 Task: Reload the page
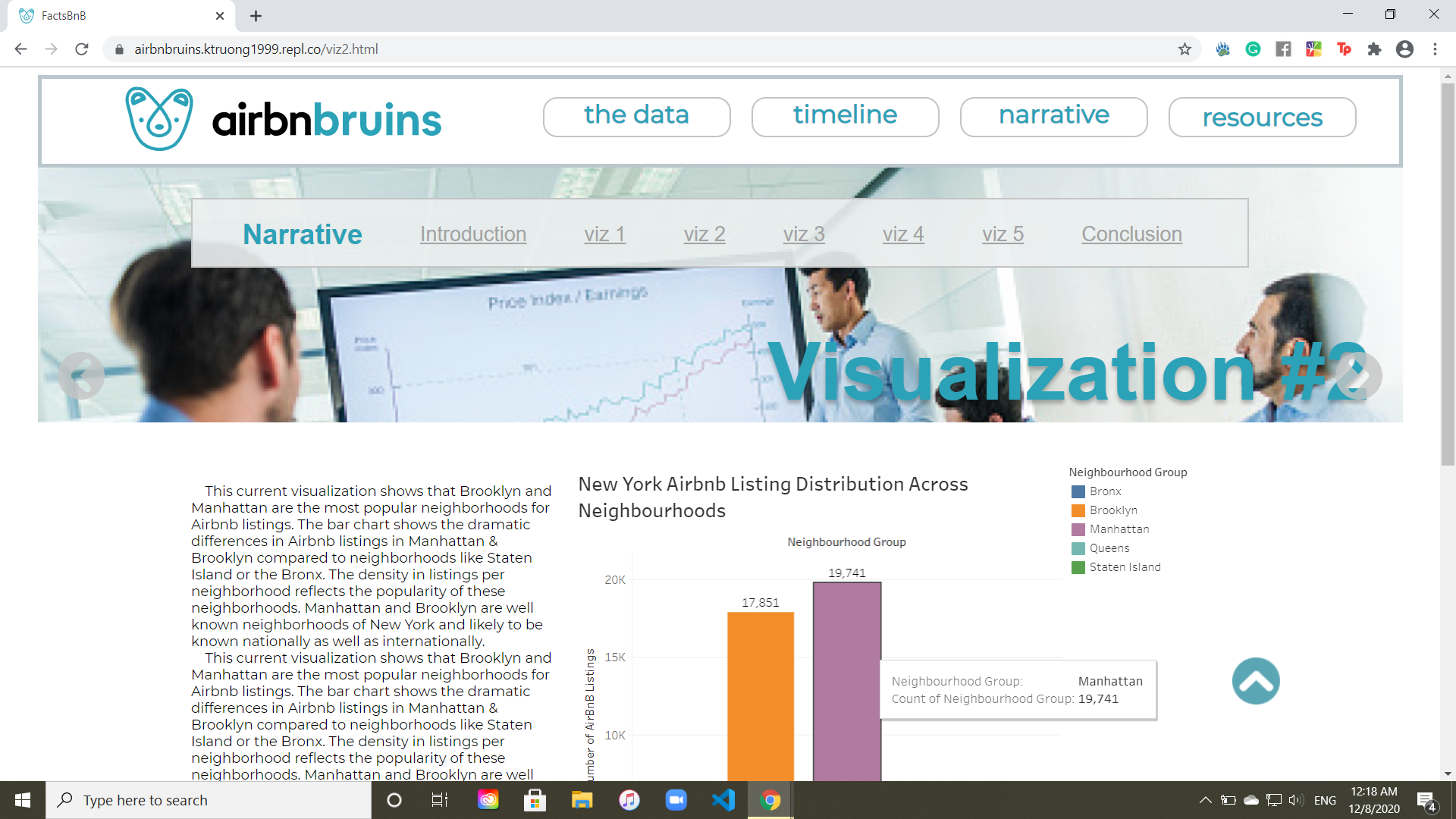(82, 49)
